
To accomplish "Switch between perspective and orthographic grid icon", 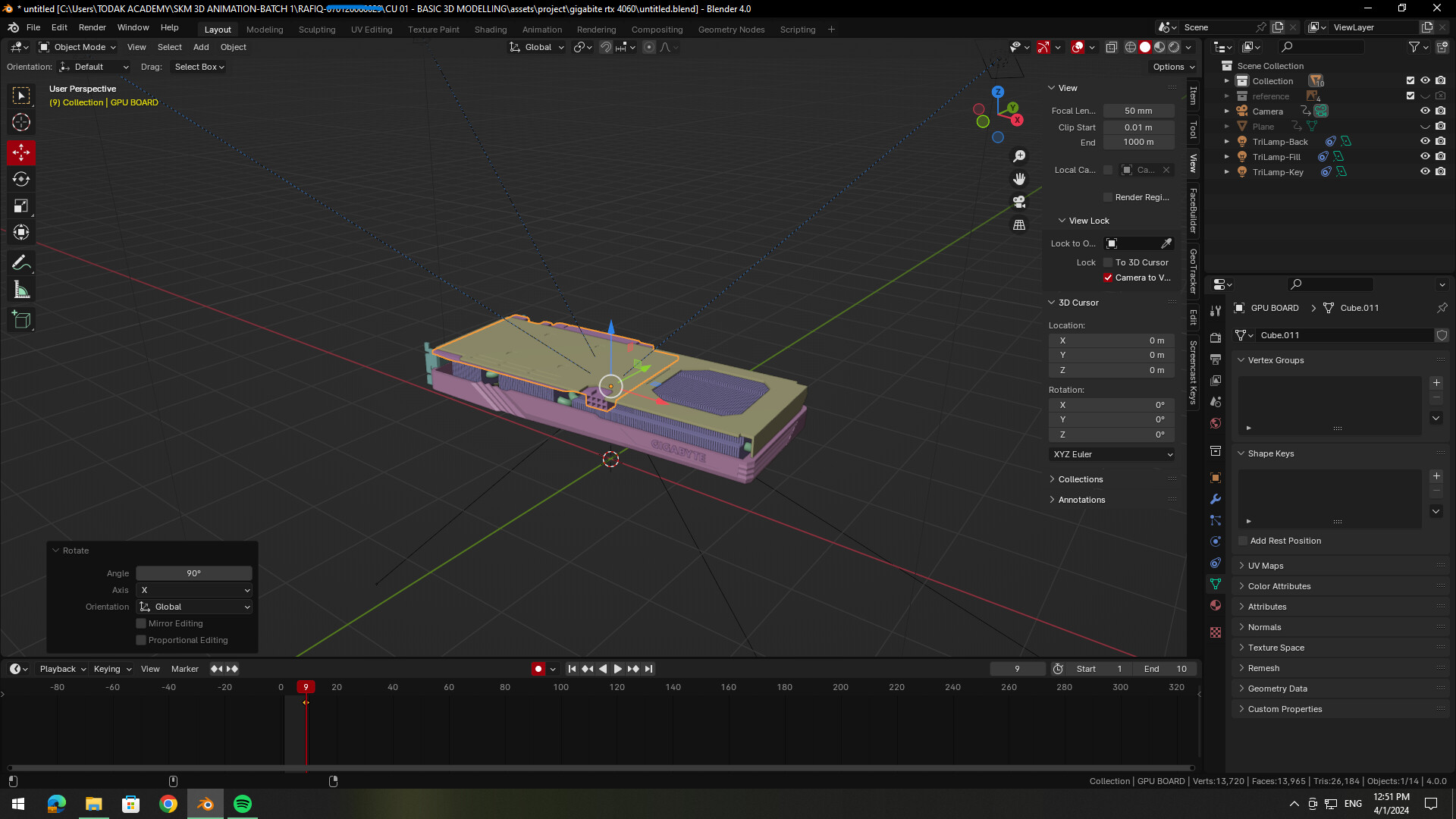I will point(1019,225).
